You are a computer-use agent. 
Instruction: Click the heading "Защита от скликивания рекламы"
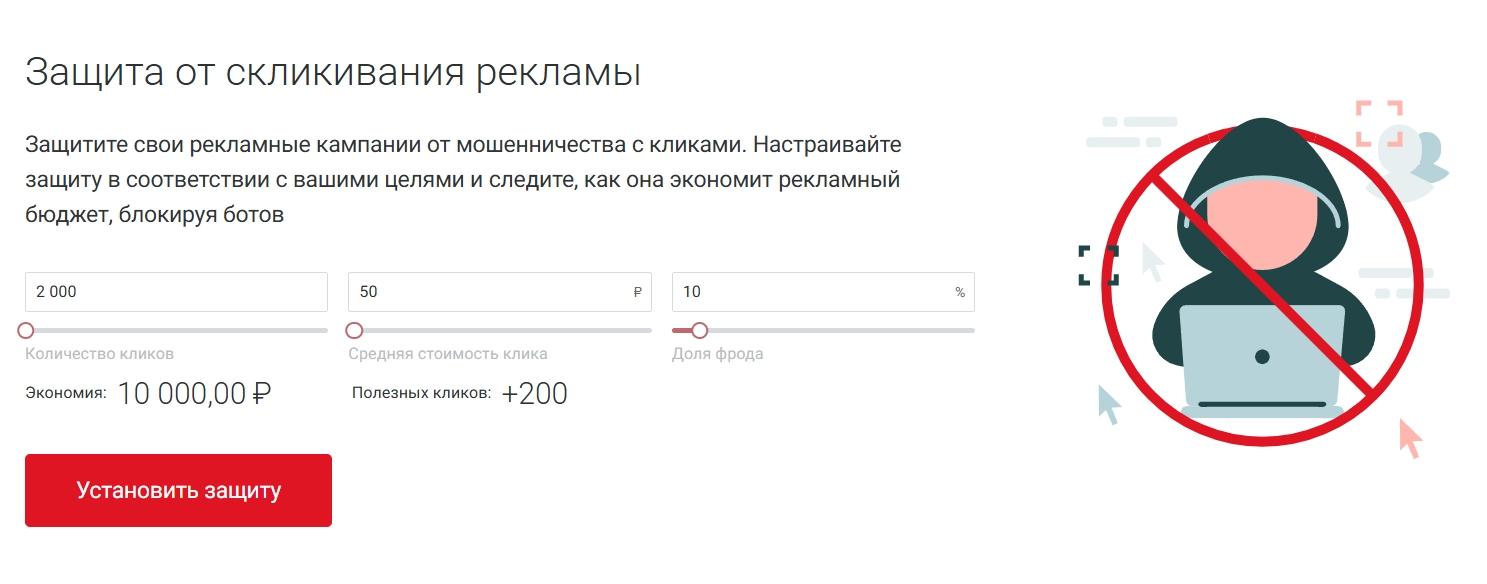pyautogui.click(x=332, y=73)
